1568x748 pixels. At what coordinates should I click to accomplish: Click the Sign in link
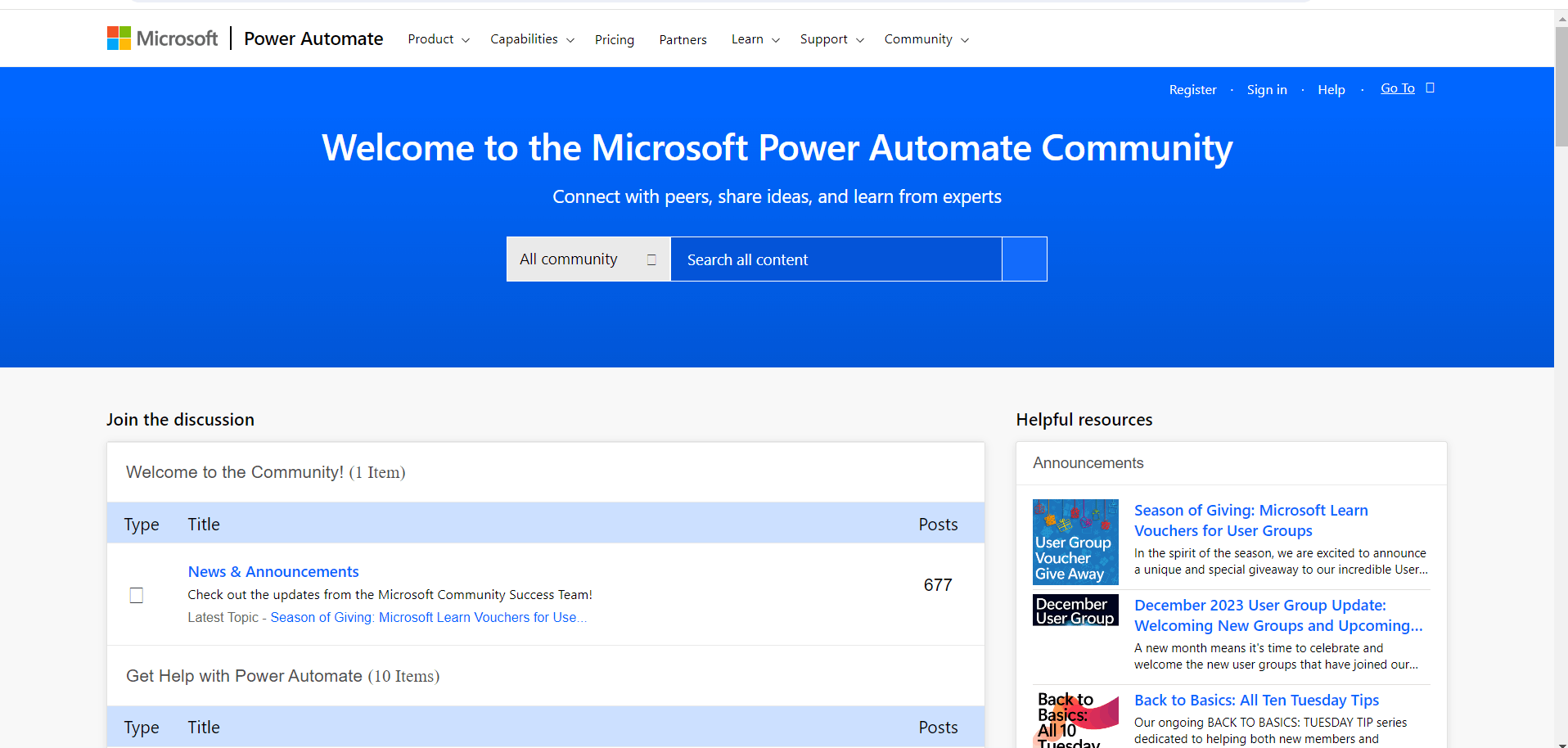click(x=1267, y=90)
